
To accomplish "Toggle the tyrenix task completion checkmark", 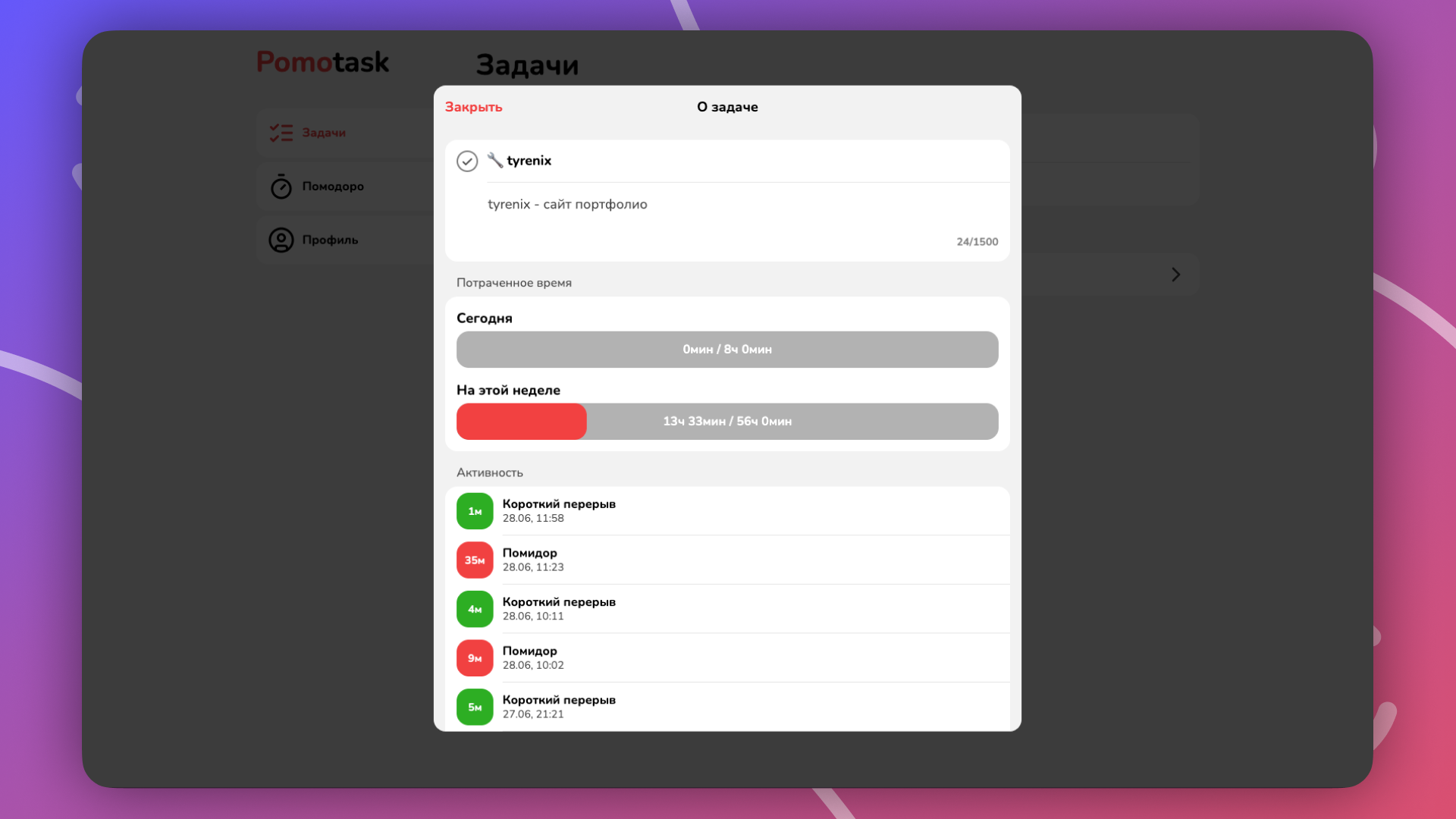I will [x=467, y=161].
